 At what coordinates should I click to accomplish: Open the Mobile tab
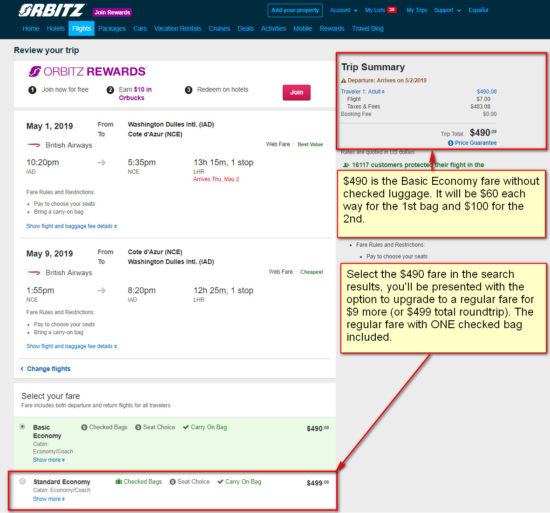click(x=303, y=28)
